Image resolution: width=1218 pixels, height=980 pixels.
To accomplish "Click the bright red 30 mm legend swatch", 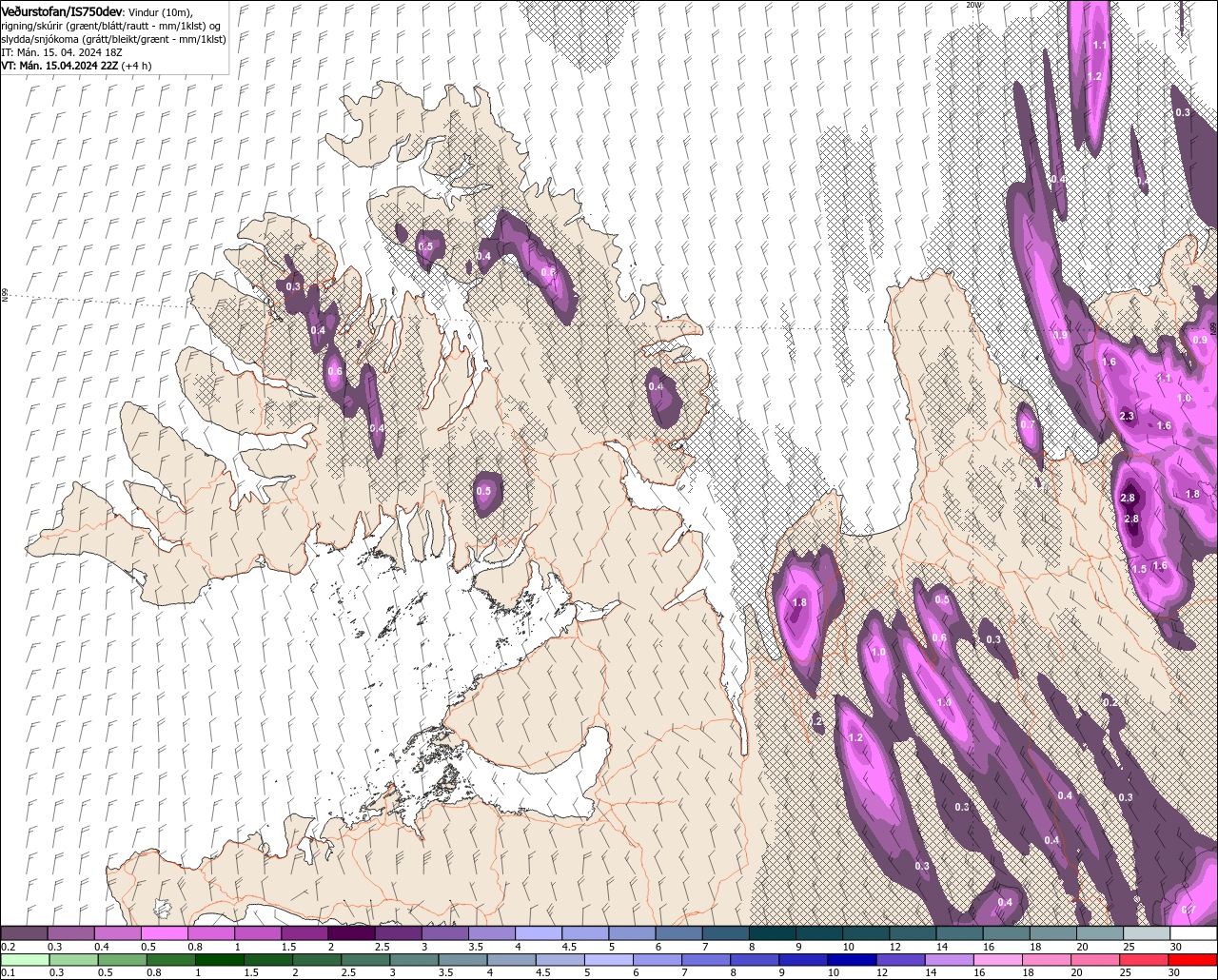I will click(x=1192, y=960).
